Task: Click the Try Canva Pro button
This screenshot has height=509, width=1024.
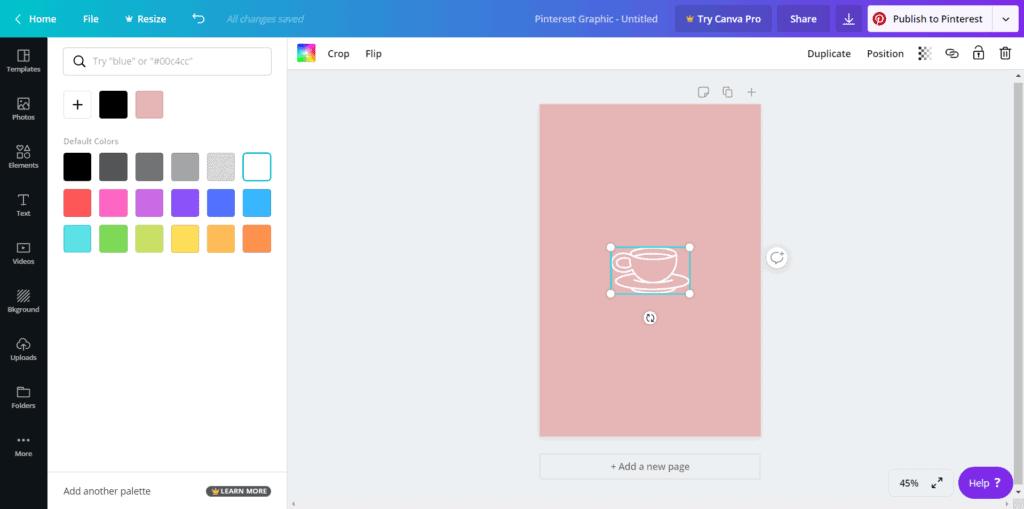Action: click(x=723, y=19)
